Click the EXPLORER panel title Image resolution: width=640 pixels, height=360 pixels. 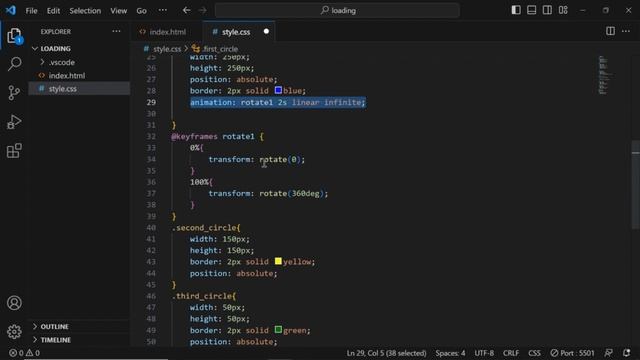[x=56, y=31]
